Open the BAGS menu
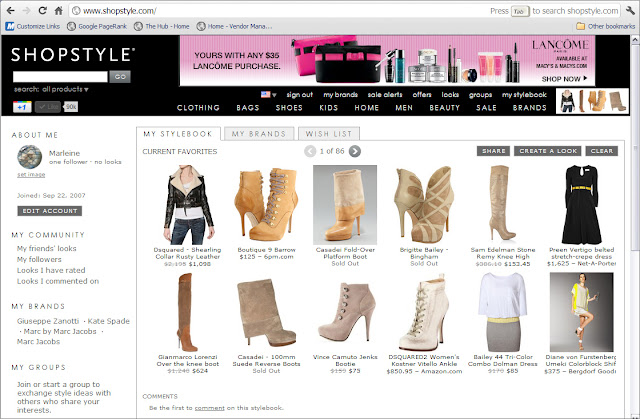The width and height of the screenshot is (640, 419). [x=248, y=108]
